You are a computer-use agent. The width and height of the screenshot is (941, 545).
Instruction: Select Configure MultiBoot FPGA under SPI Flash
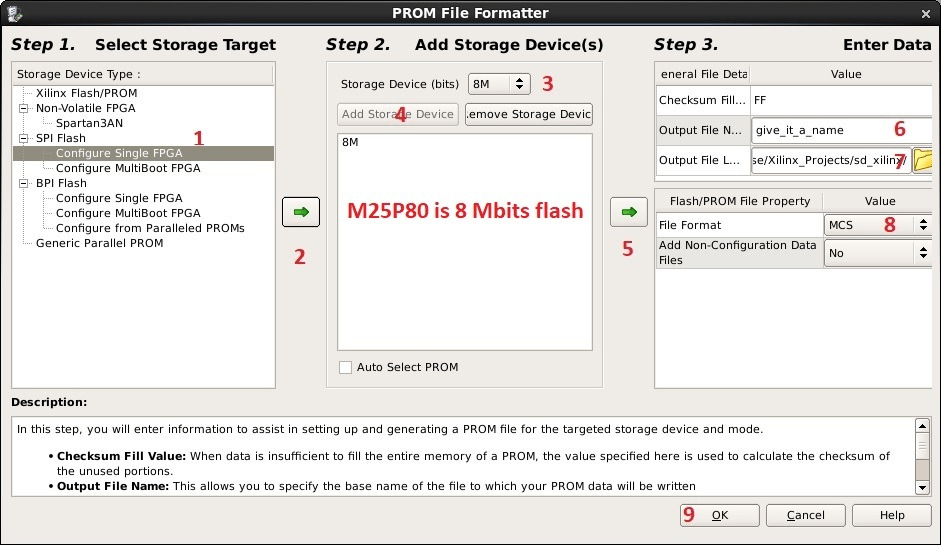tap(128, 168)
